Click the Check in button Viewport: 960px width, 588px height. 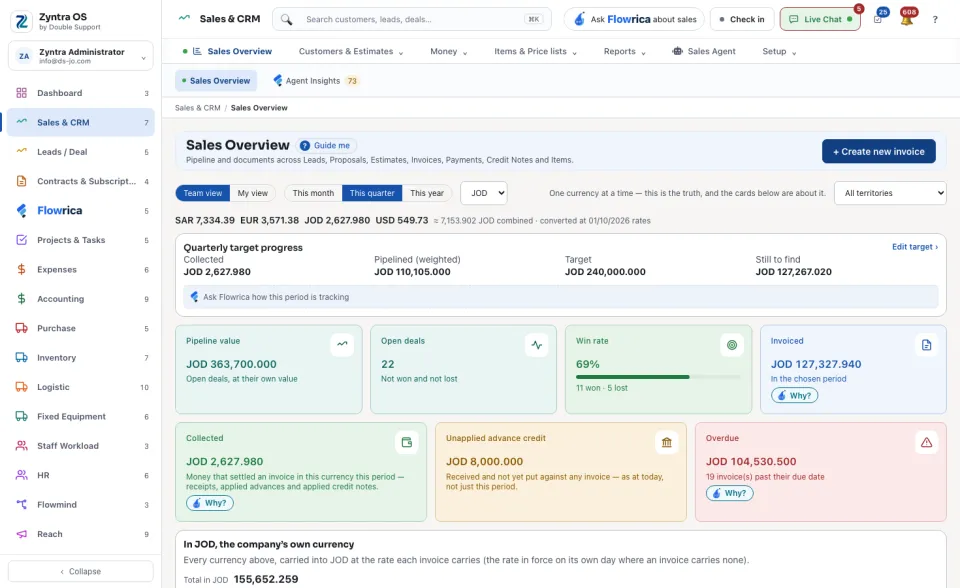point(742,20)
